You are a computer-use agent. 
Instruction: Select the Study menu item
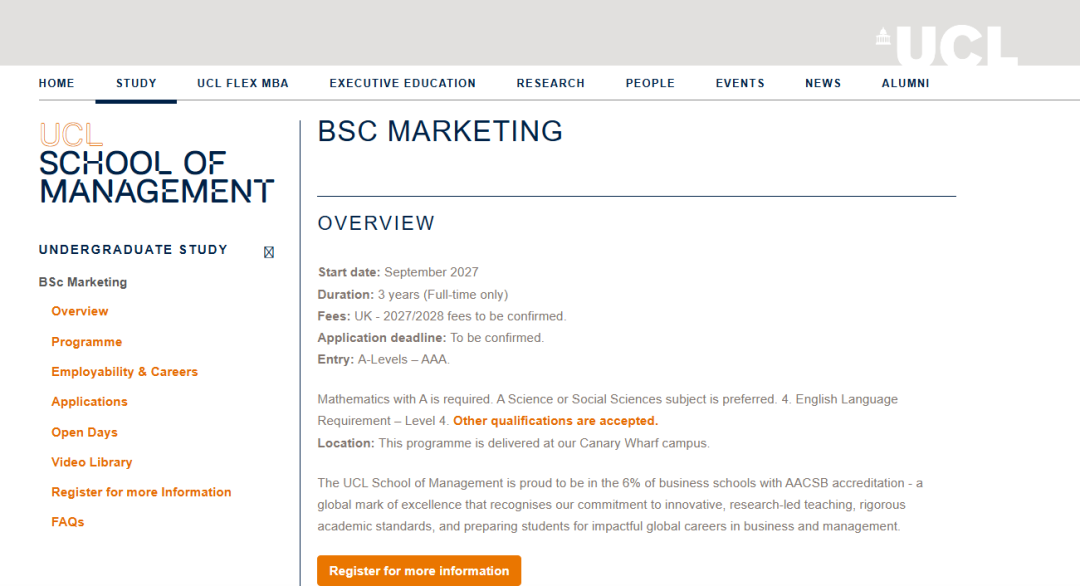[x=136, y=83]
